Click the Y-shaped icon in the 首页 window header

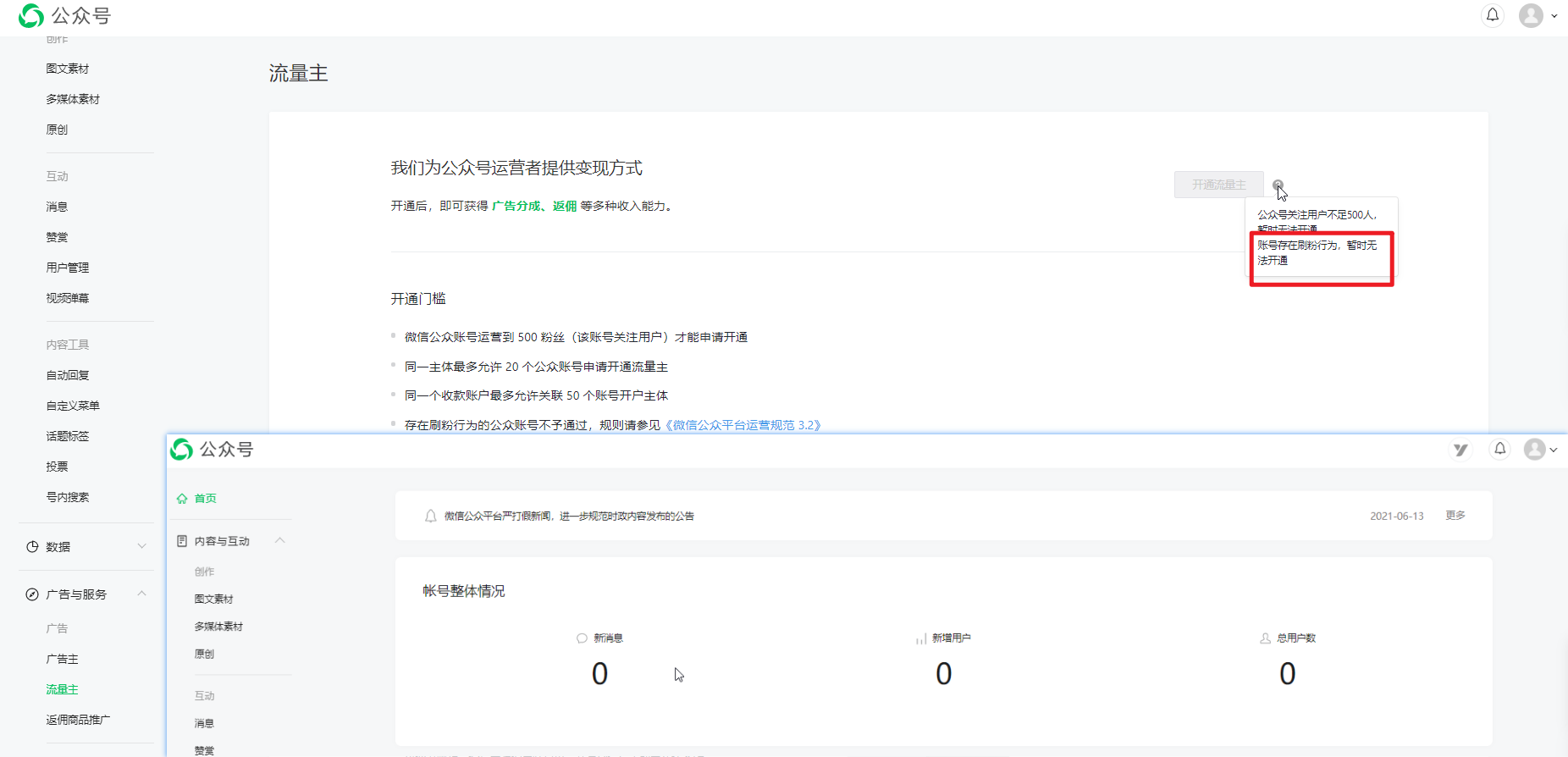click(1460, 450)
